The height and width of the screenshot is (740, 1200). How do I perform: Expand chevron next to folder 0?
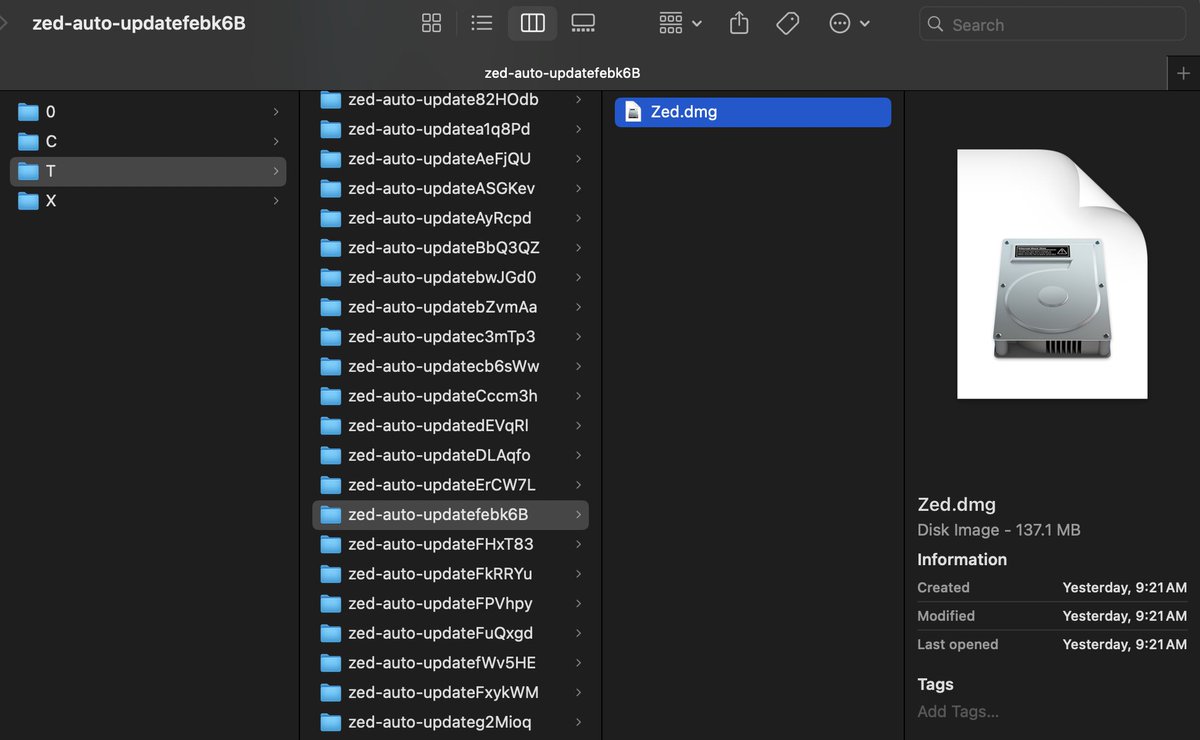(x=276, y=112)
